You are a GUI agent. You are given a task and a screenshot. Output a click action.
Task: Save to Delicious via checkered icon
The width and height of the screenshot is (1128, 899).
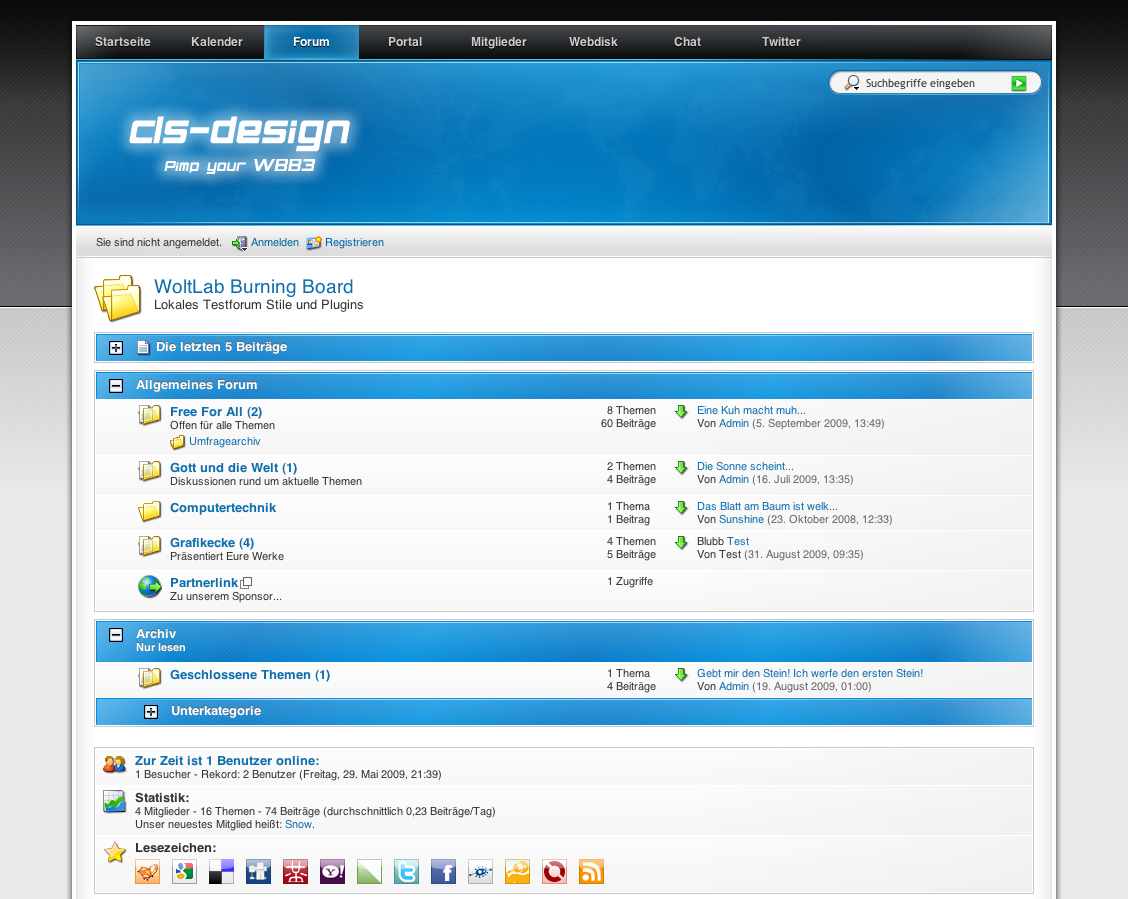pos(221,872)
